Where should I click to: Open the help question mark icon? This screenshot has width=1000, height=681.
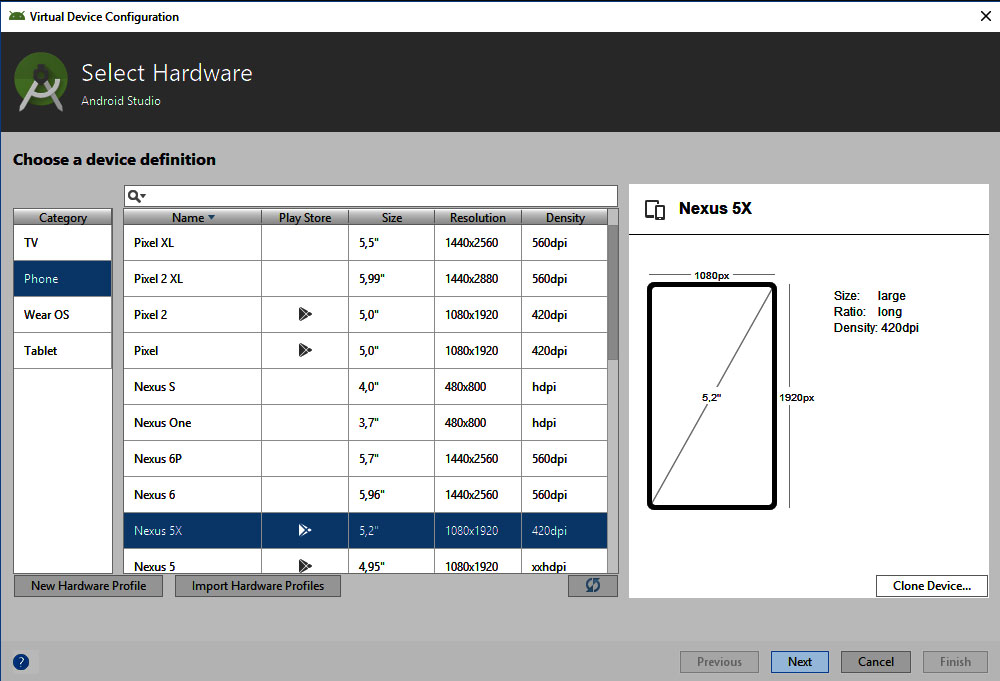tap(21, 661)
